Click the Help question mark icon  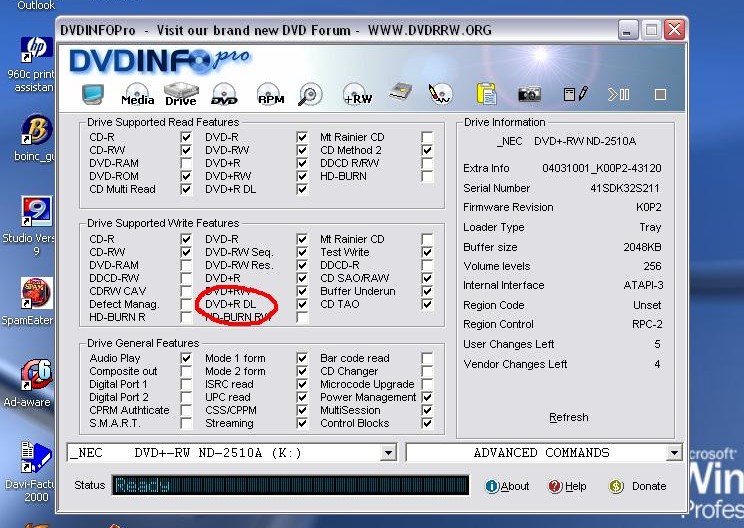pyautogui.click(x=555, y=486)
